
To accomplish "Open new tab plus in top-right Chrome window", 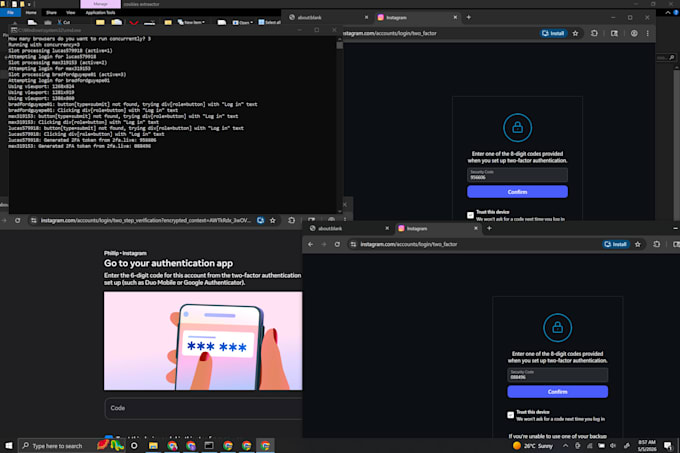I will (469, 17).
